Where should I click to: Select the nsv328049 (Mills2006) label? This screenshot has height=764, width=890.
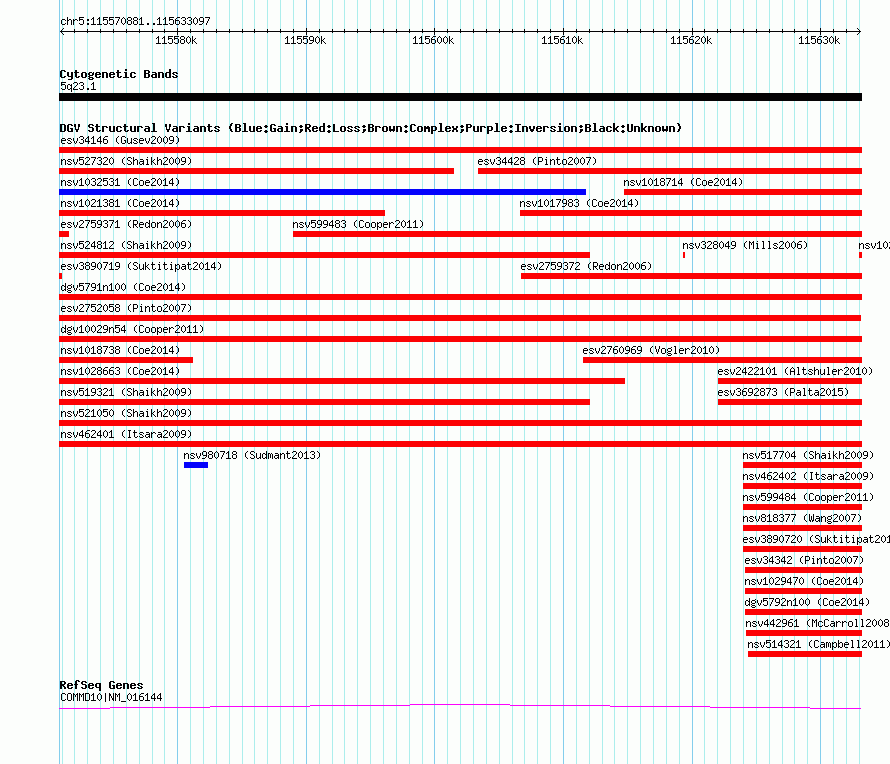pyautogui.click(x=745, y=245)
